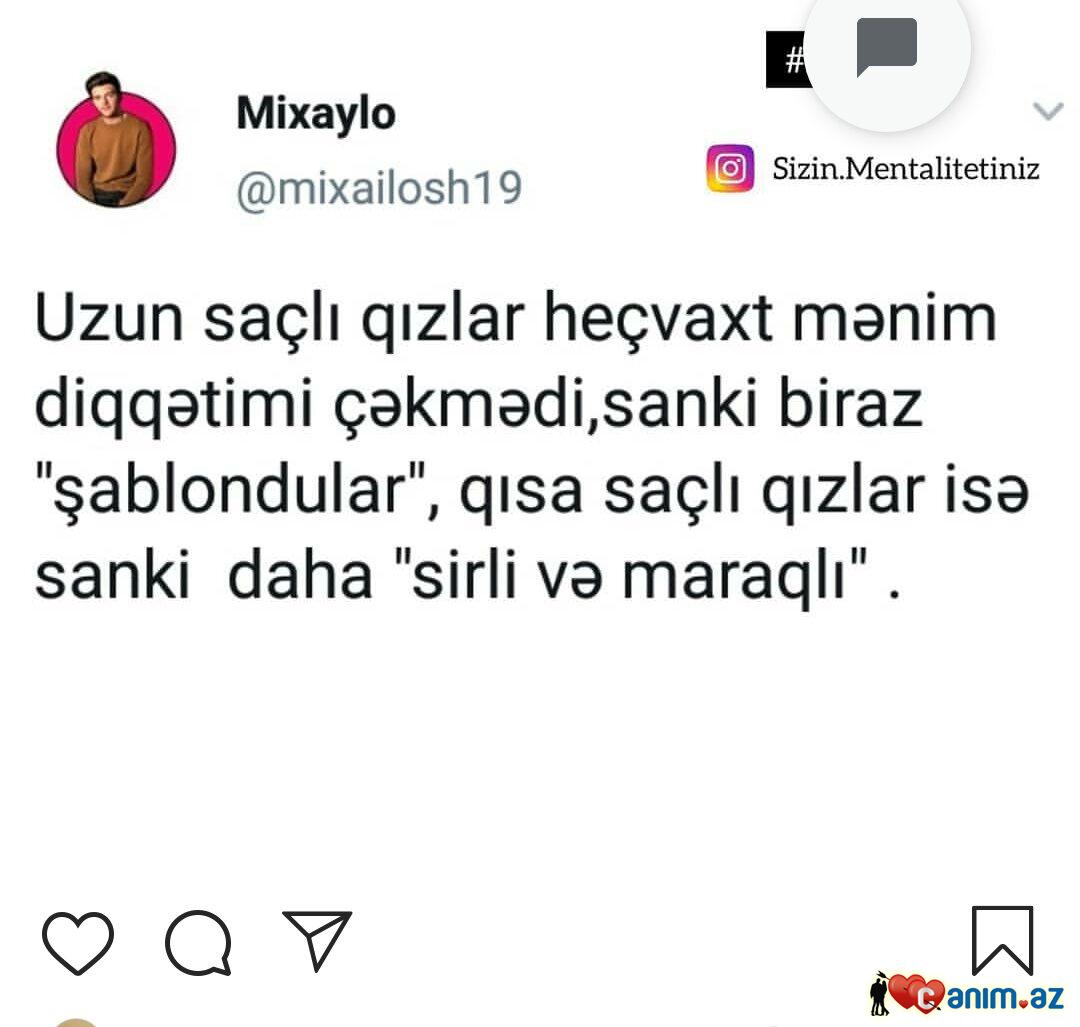Open the floating chat bubble
This screenshot has width=1080, height=1027.
(x=887, y=48)
